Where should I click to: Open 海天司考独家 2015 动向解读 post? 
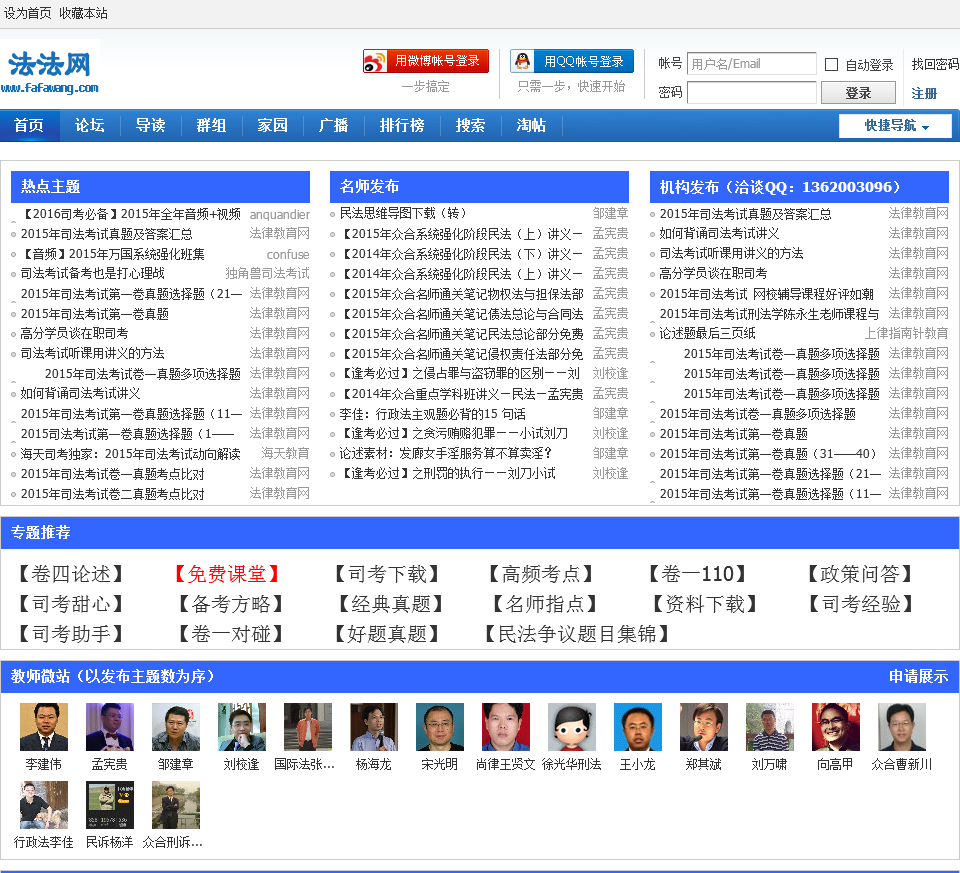(130, 454)
